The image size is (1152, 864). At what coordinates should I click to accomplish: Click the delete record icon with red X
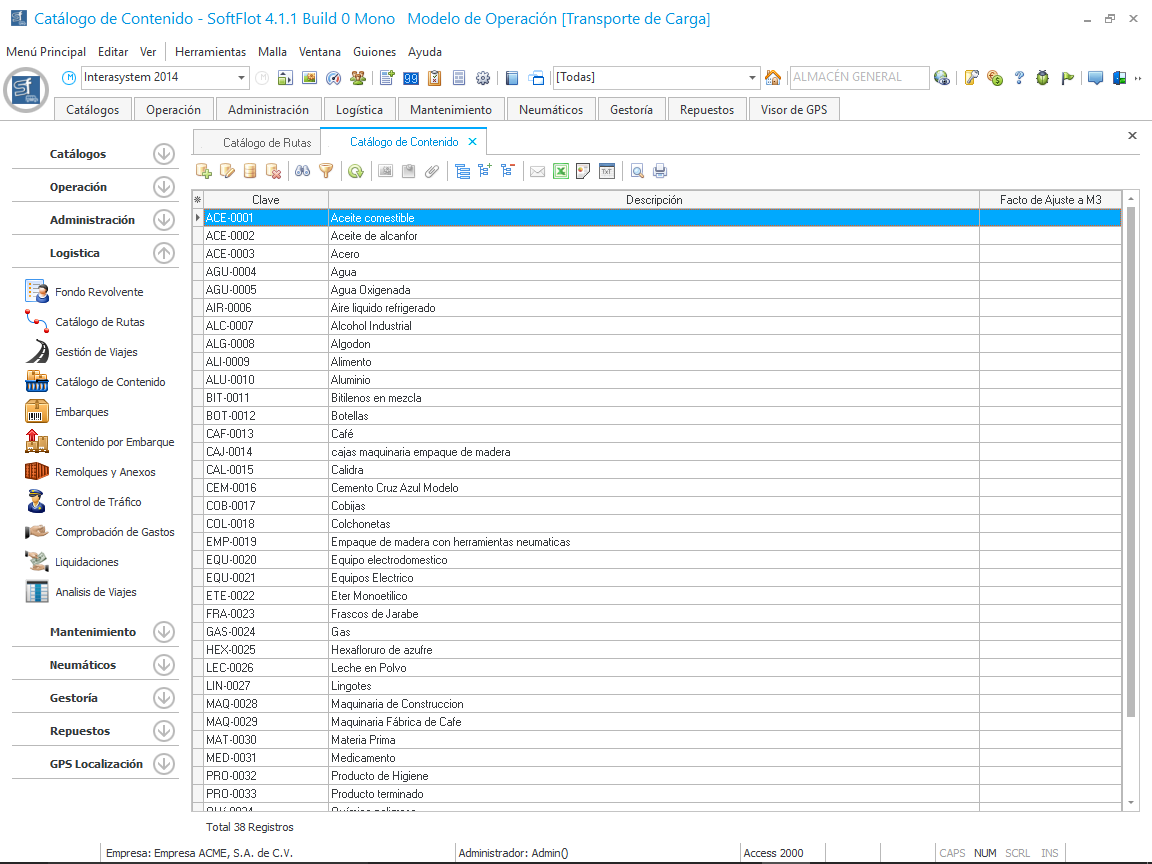(x=273, y=171)
